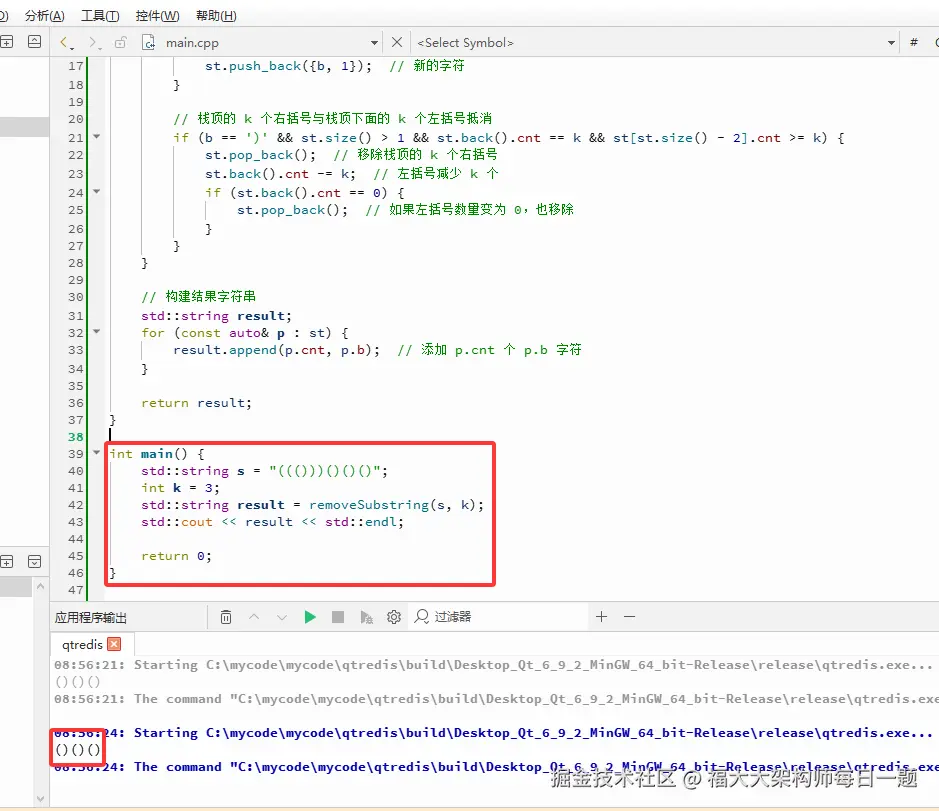
Task: Click 'return 0;' at line 45
Action: click(x=176, y=556)
